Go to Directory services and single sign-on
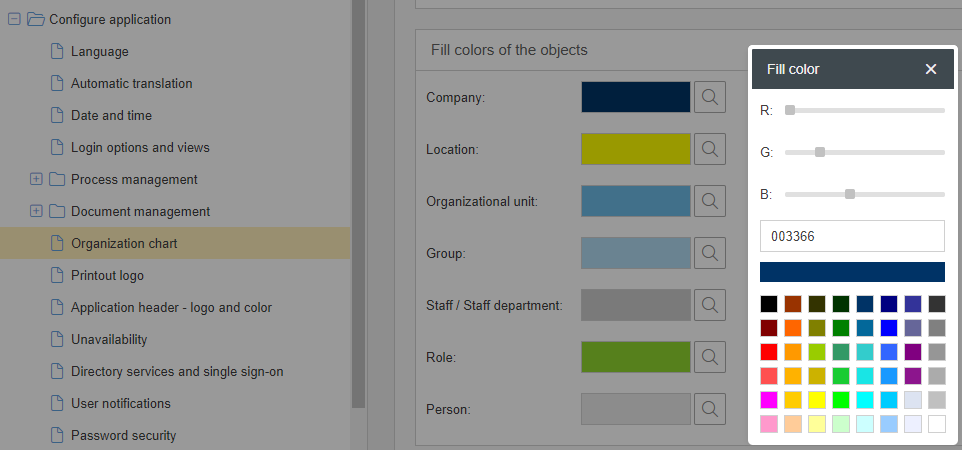The width and height of the screenshot is (962, 450). click(177, 371)
